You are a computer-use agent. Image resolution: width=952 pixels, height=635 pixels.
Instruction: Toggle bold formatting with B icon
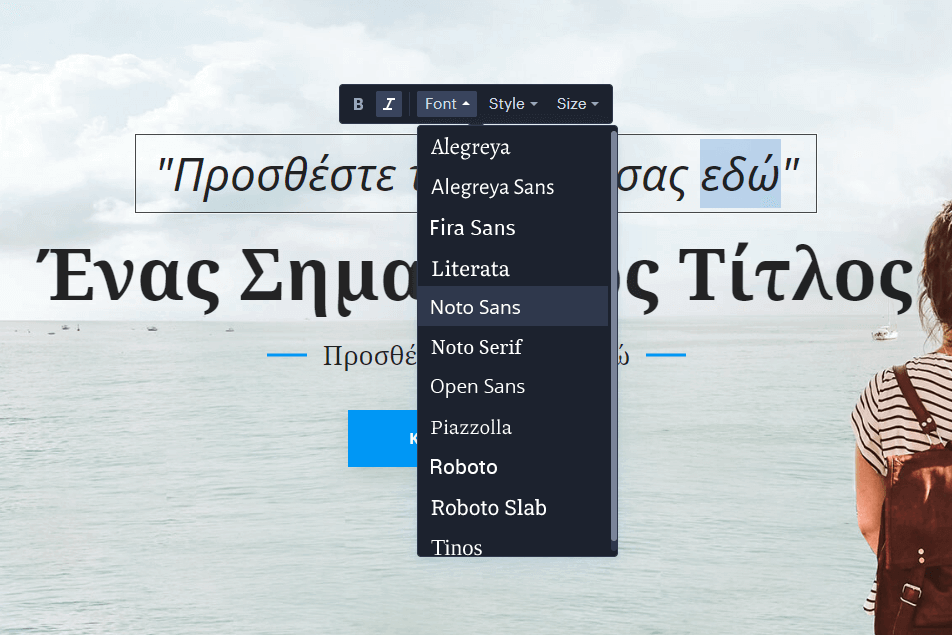[358, 104]
